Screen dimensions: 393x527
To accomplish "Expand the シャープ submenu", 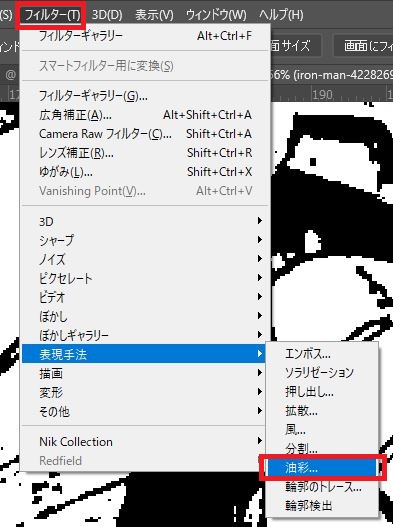I will (x=145, y=240).
